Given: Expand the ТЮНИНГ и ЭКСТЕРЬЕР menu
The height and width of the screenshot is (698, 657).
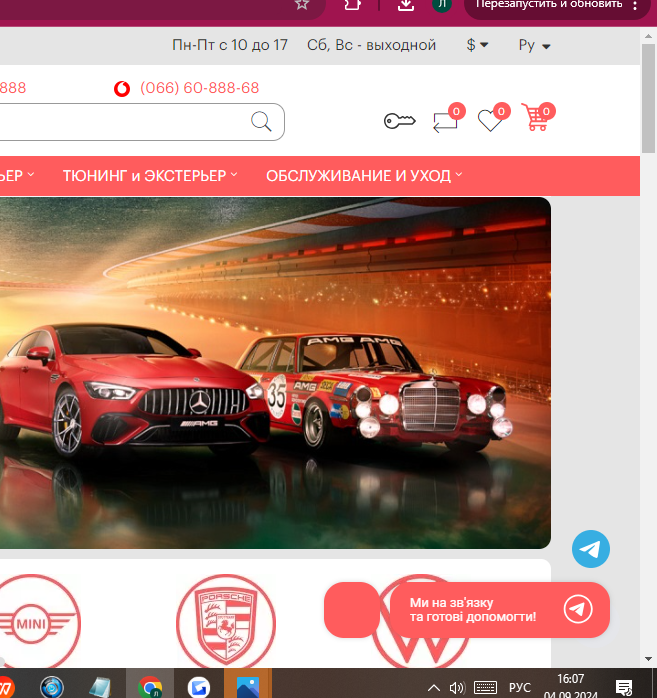Looking at the screenshot, I should pos(150,175).
